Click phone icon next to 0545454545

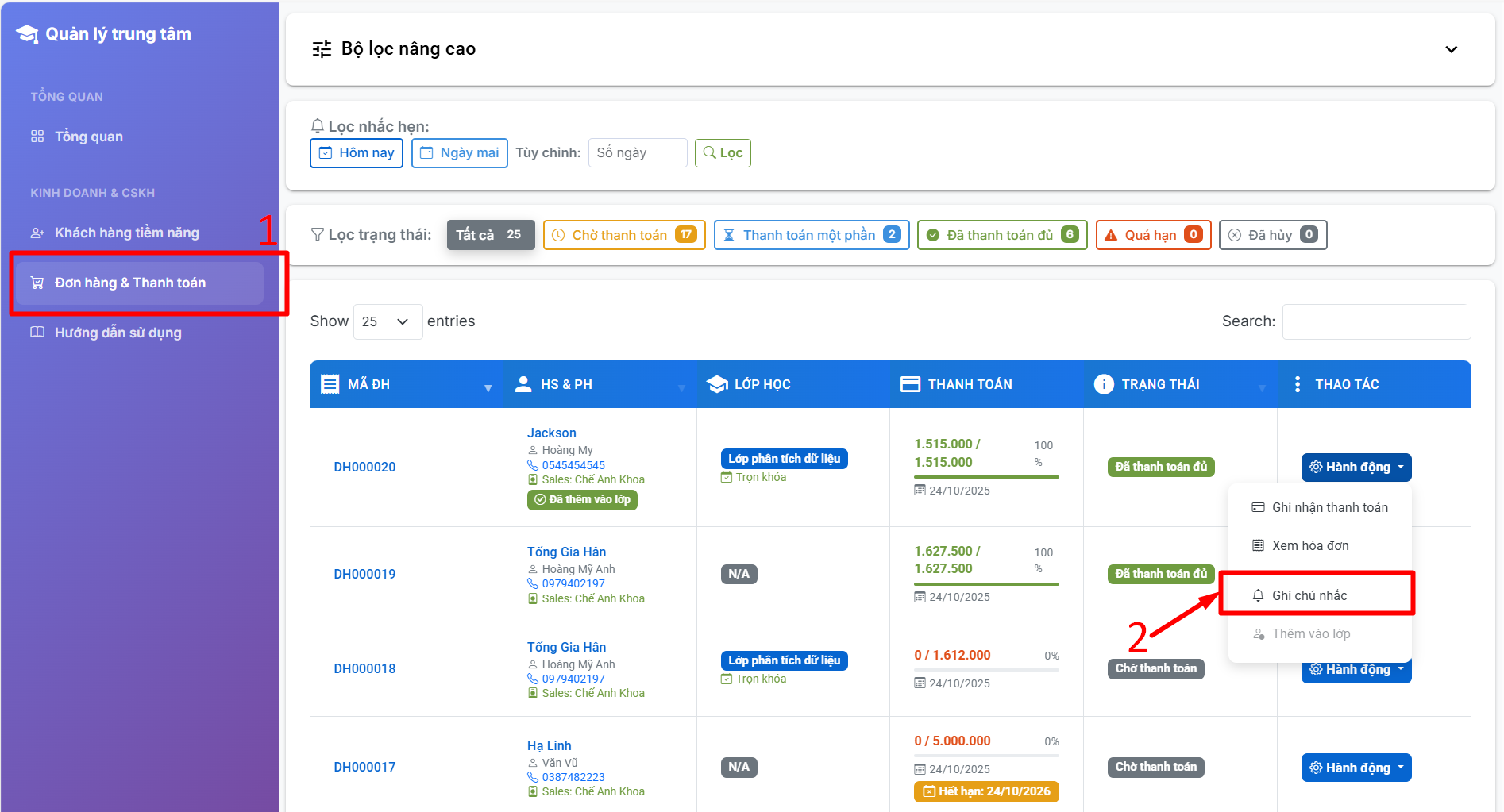(x=533, y=465)
